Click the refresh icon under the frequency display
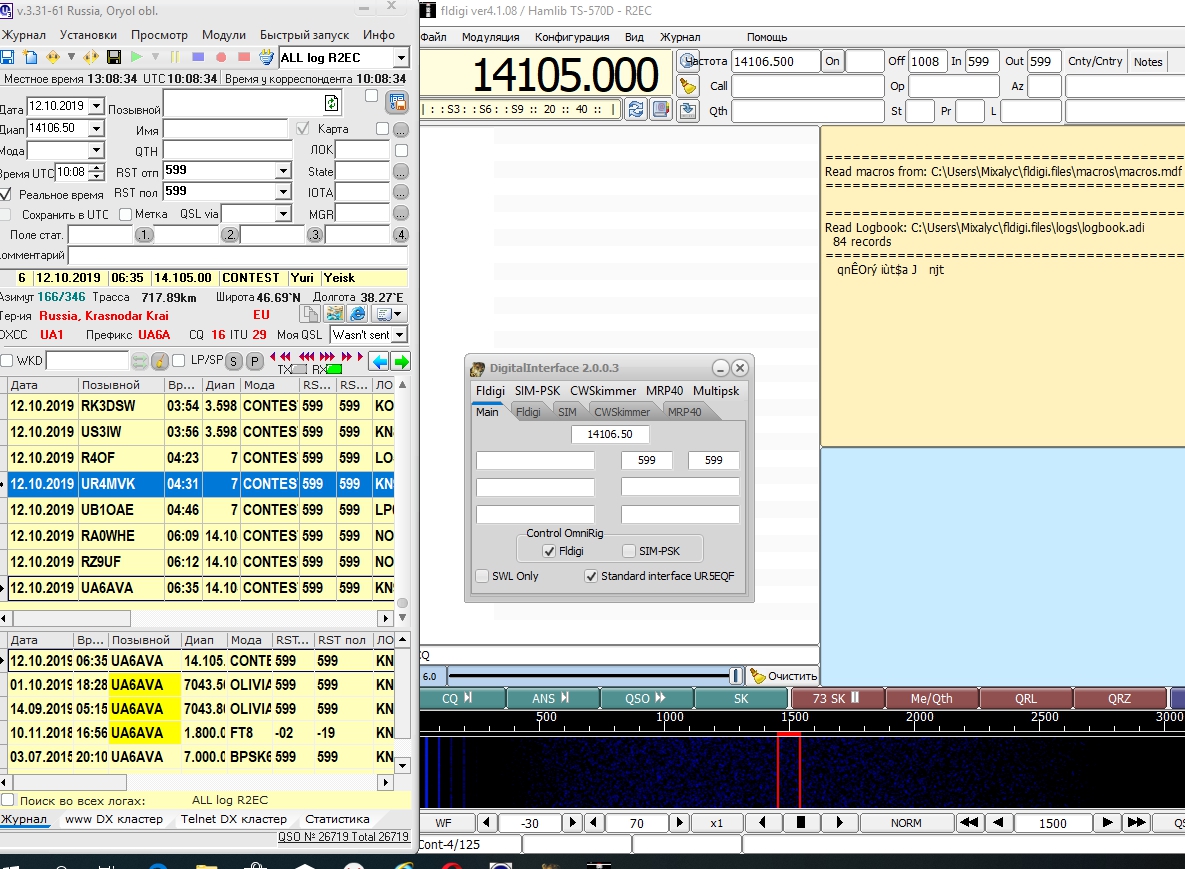This screenshot has width=1185, height=869. [x=635, y=109]
